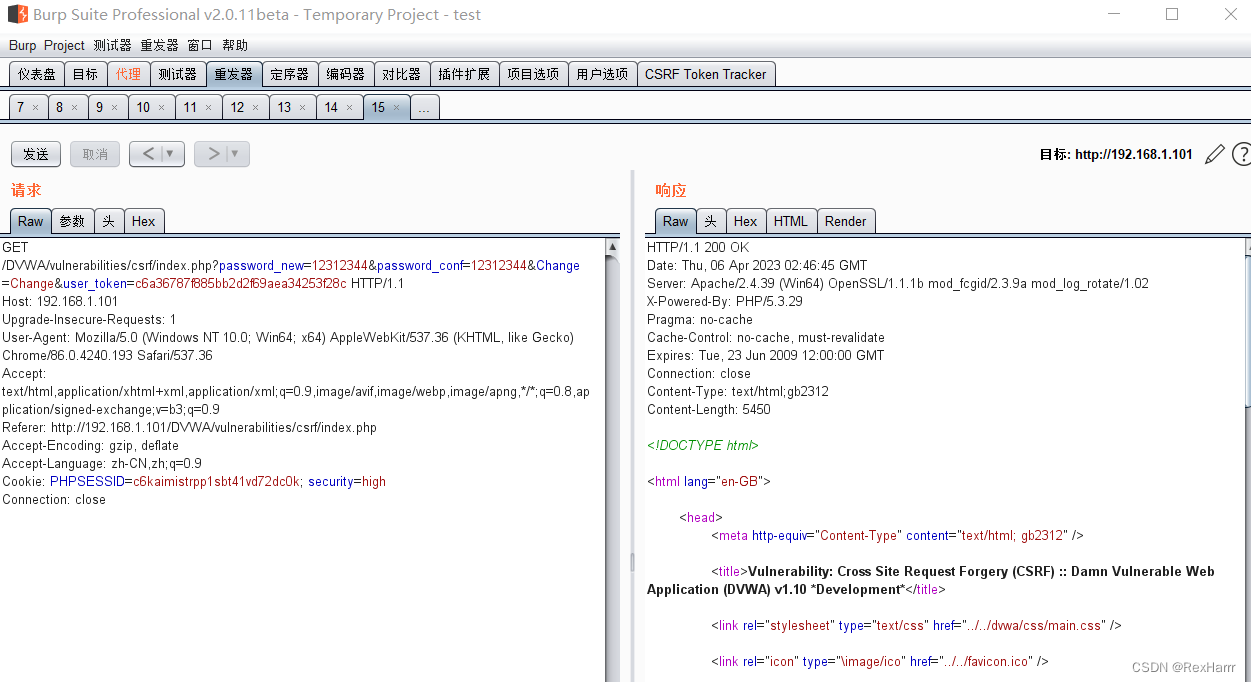This screenshot has height=682, width=1251.
Task: Close repeater tab 10
Action: coord(161,107)
